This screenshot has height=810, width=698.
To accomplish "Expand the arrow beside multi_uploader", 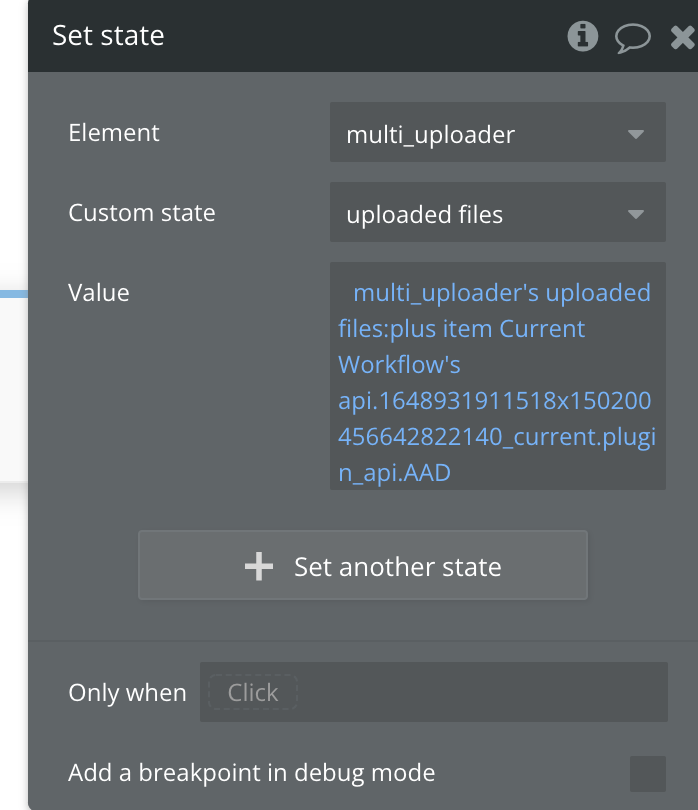I will 635,134.
